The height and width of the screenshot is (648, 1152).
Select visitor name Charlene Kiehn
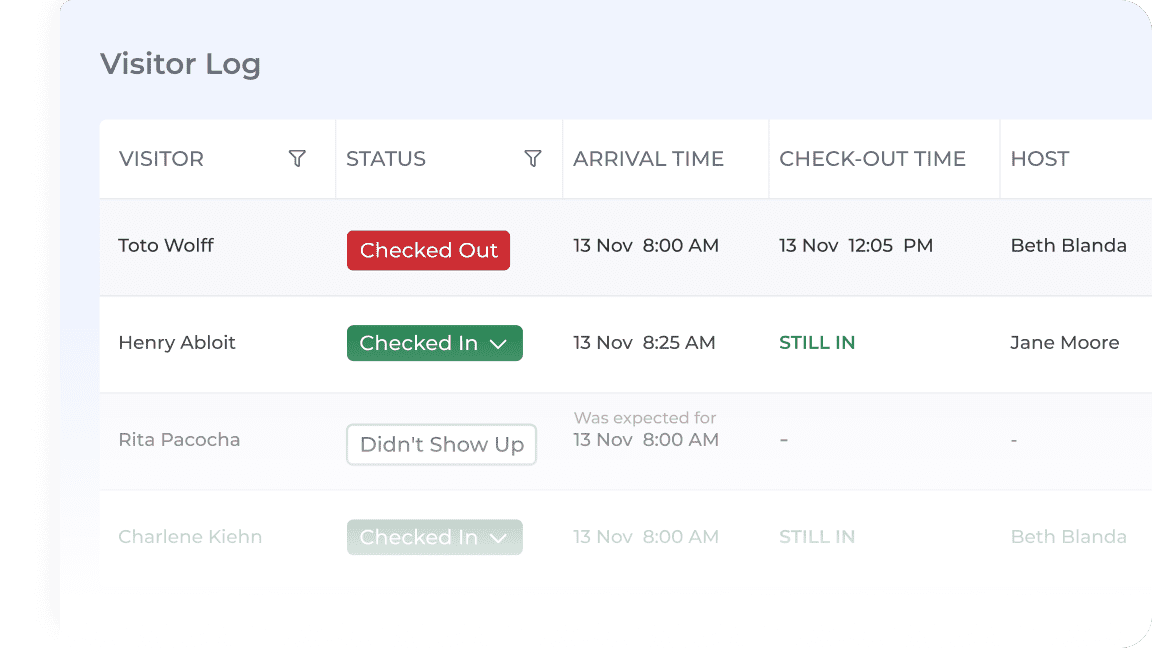click(x=190, y=536)
